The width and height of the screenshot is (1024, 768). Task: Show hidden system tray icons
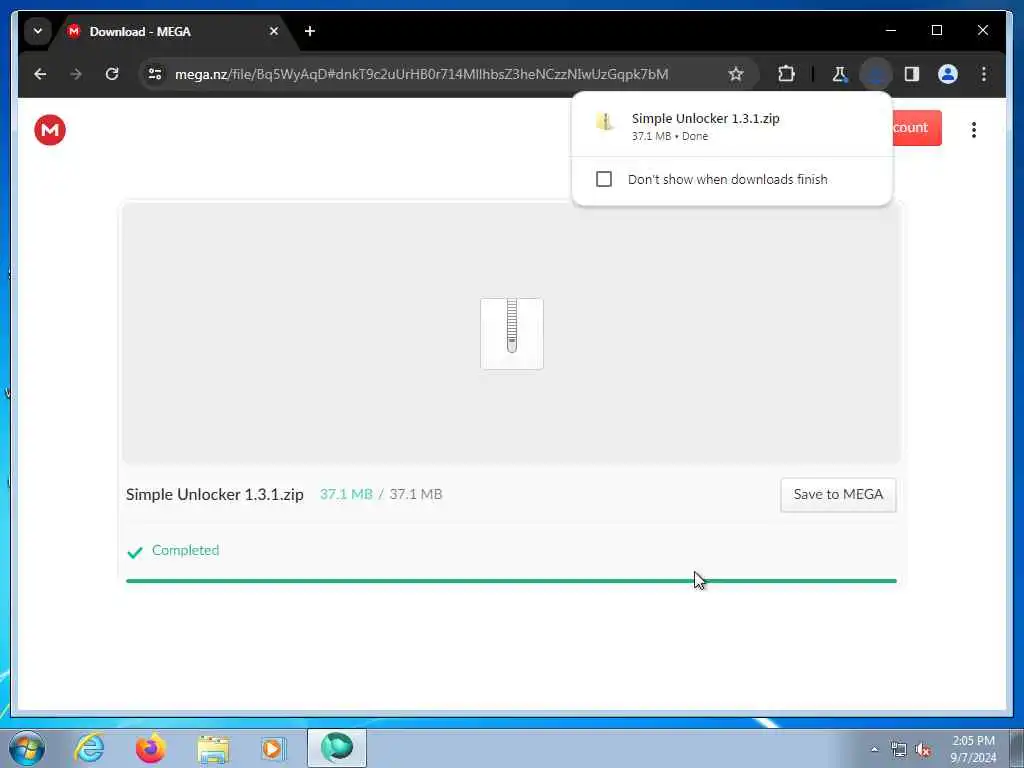(874, 749)
